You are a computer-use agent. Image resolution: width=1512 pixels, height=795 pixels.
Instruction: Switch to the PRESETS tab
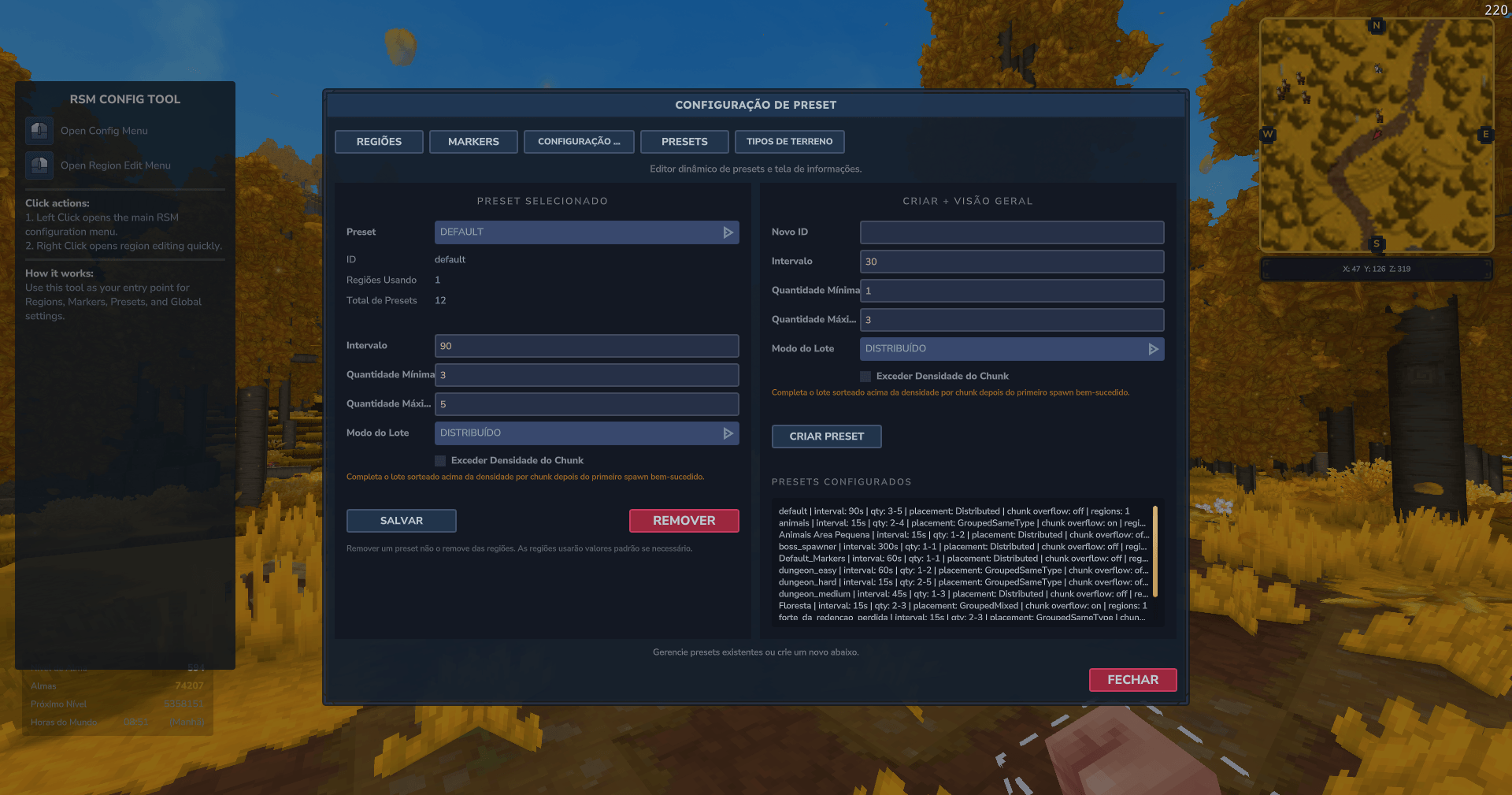684,142
